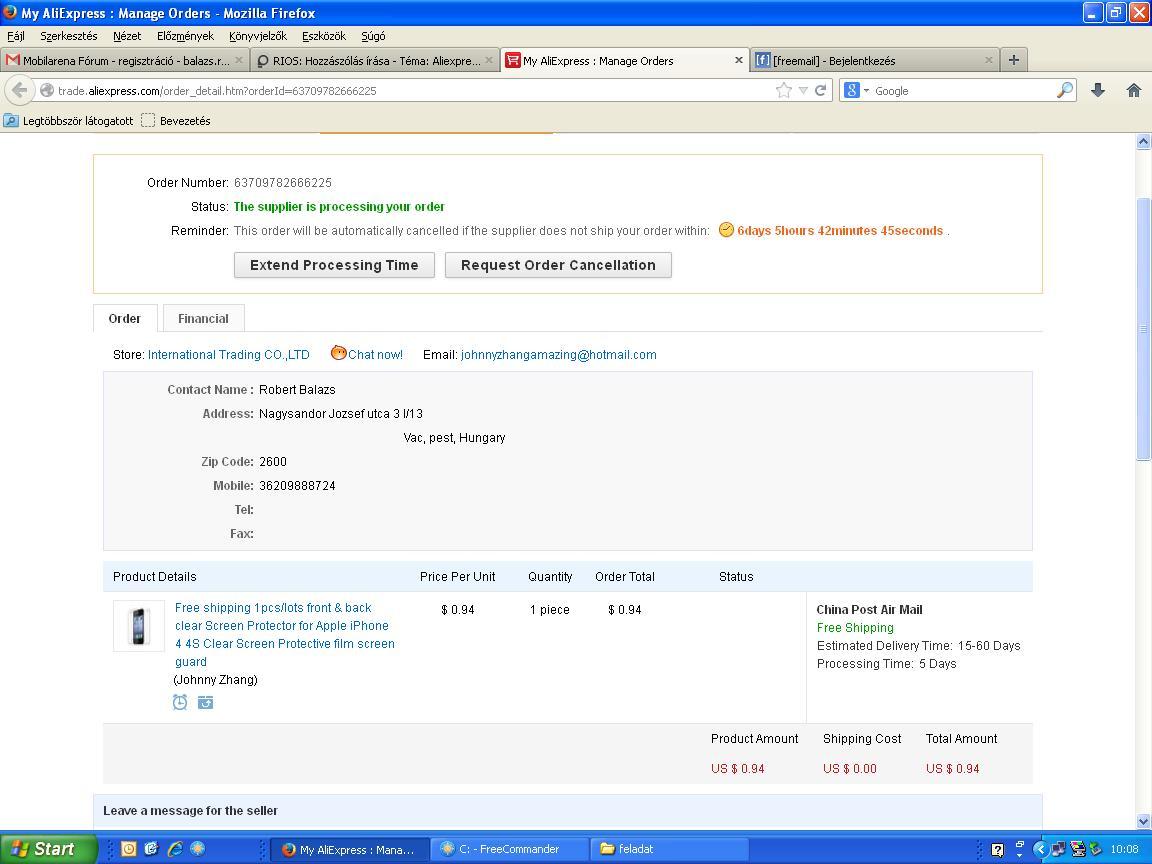1152x864 pixels.
Task: Open the Windows Start menu
Action: 48,849
